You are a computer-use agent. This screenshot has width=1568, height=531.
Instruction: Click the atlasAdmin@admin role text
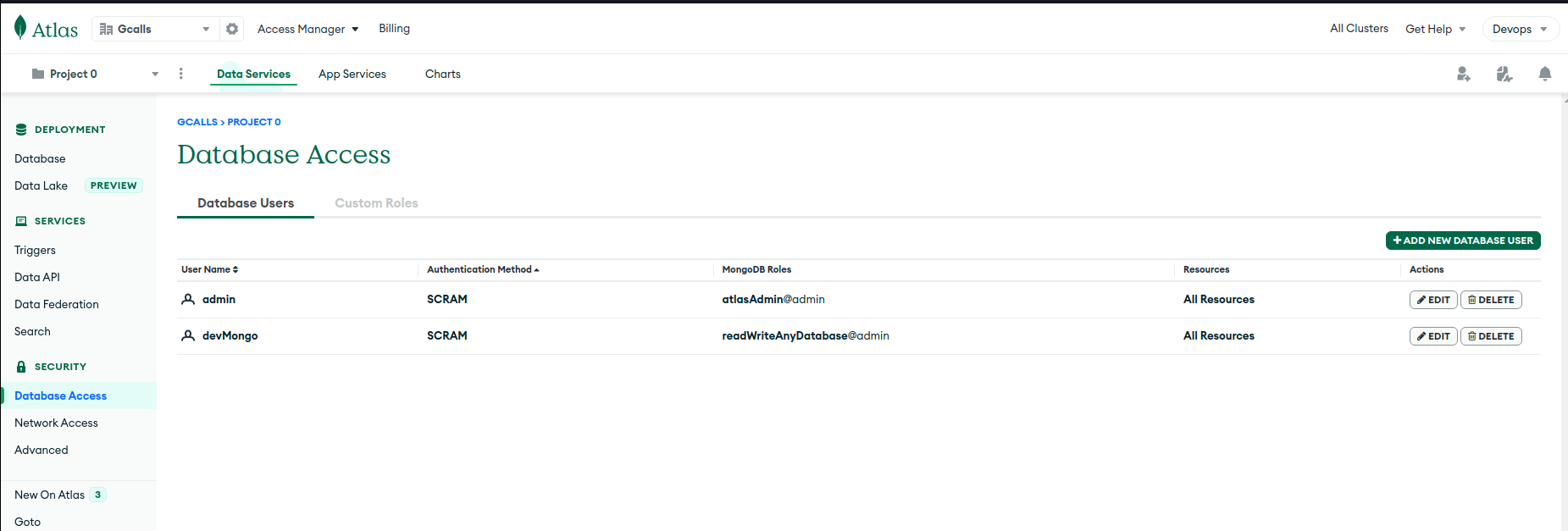tap(773, 299)
